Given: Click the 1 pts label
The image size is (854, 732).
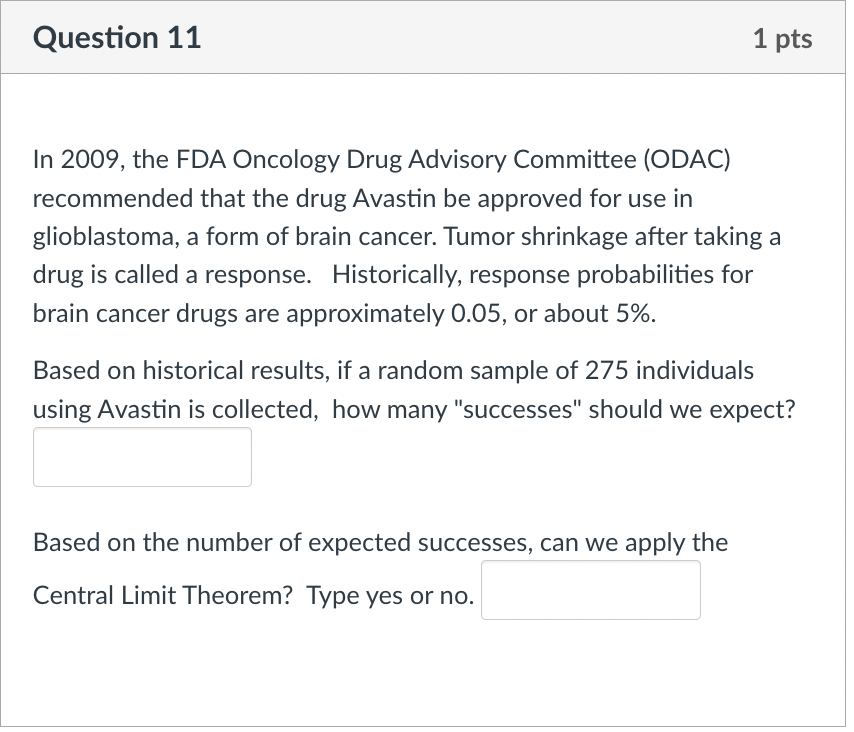Looking at the screenshot, I should 784,37.
